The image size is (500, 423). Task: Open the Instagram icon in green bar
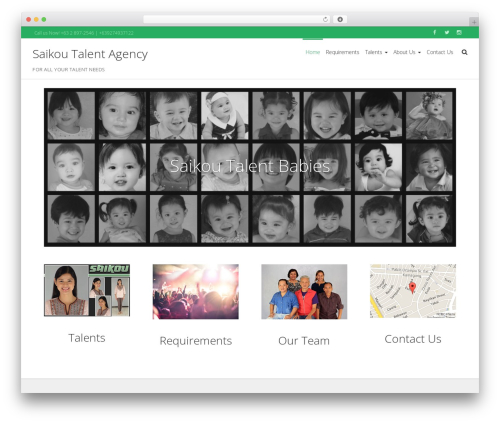(459, 32)
